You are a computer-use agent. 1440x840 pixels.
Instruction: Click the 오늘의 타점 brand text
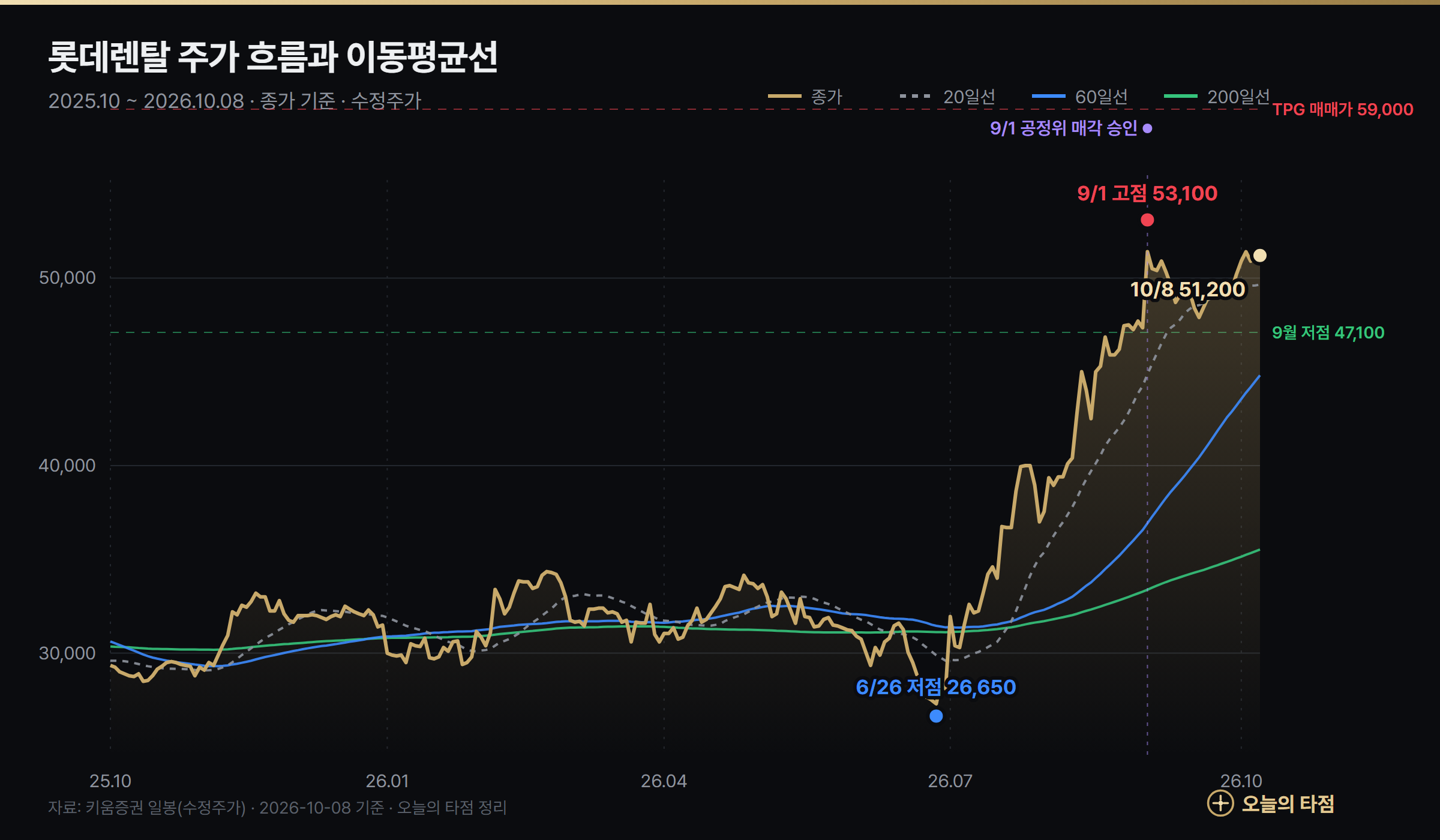click(1288, 804)
